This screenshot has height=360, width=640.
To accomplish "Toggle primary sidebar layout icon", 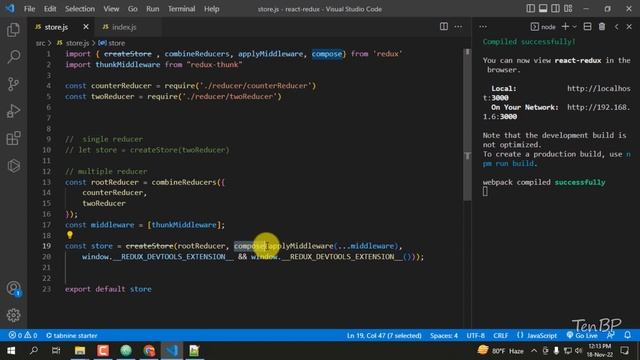I will point(530,9).
